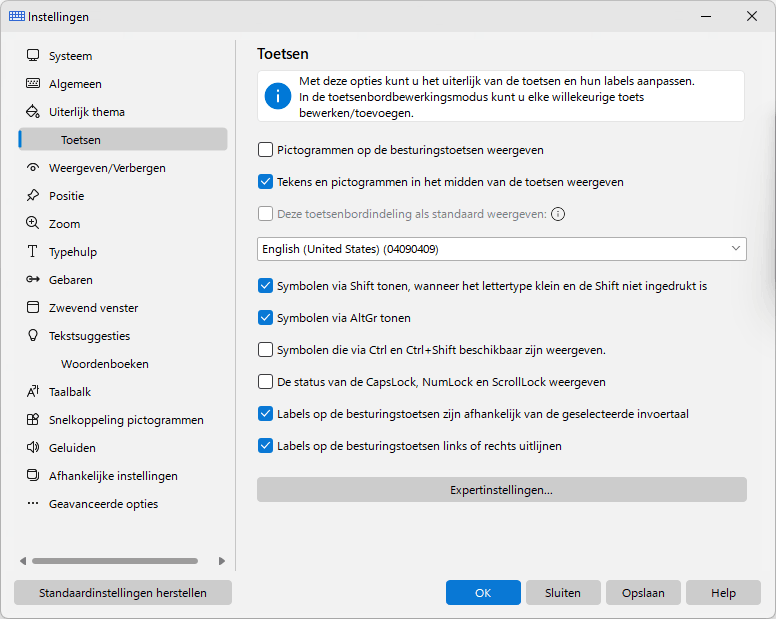This screenshot has width=776, height=619.
Task: Click the sidebar horizontal scrollbar thumb
Action: (x=115, y=561)
